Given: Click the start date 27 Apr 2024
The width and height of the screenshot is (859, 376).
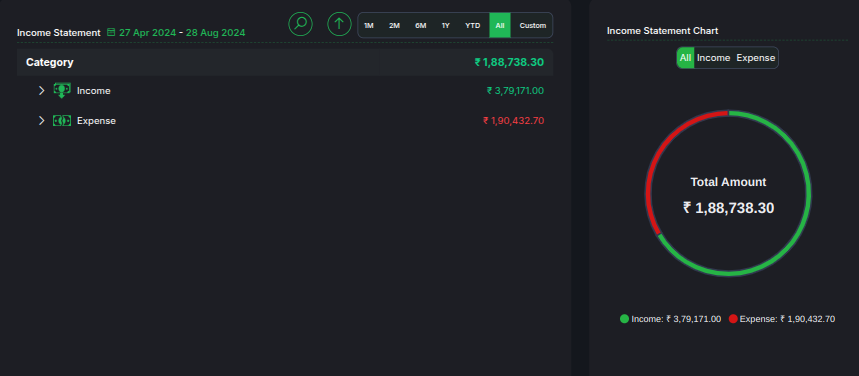Looking at the screenshot, I should [x=147, y=32].
